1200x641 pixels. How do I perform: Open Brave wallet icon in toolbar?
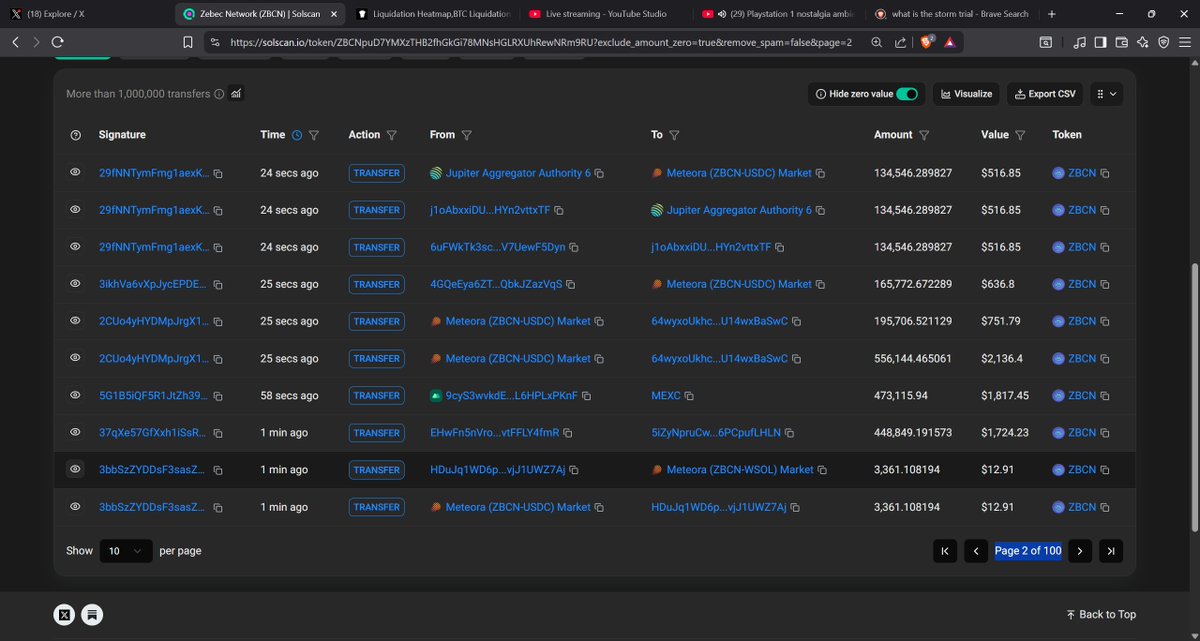point(1121,43)
